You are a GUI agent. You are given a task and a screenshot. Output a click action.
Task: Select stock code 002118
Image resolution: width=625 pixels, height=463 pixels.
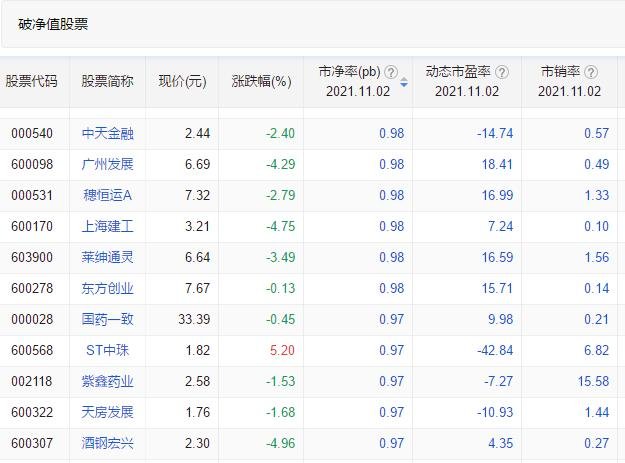point(32,381)
